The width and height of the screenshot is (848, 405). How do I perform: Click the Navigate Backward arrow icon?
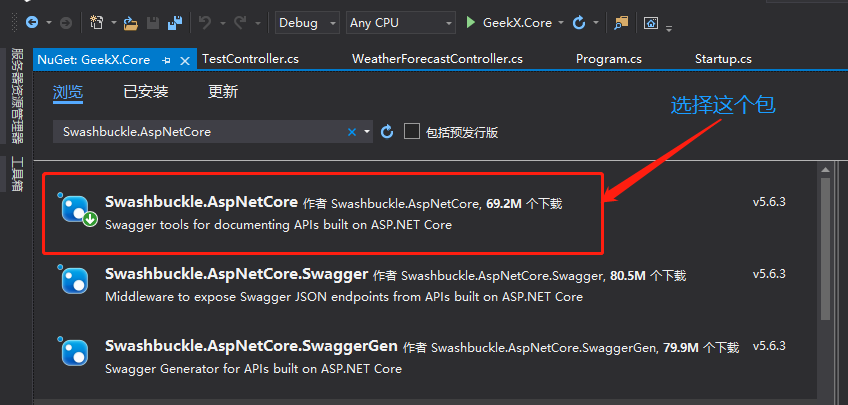32,23
